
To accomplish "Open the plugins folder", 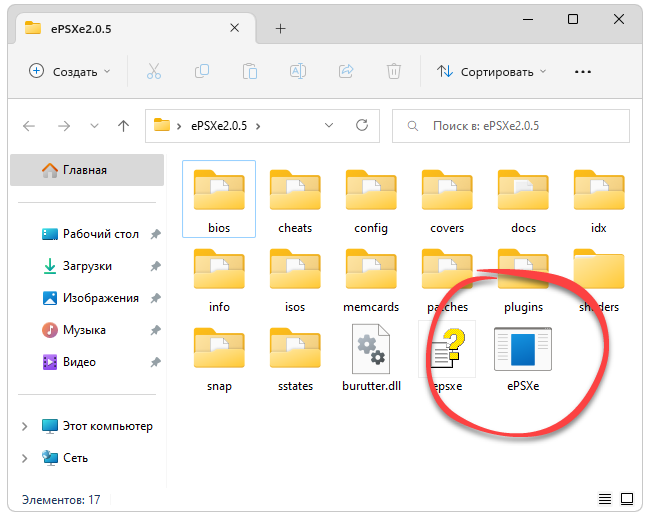I will [x=523, y=279].
